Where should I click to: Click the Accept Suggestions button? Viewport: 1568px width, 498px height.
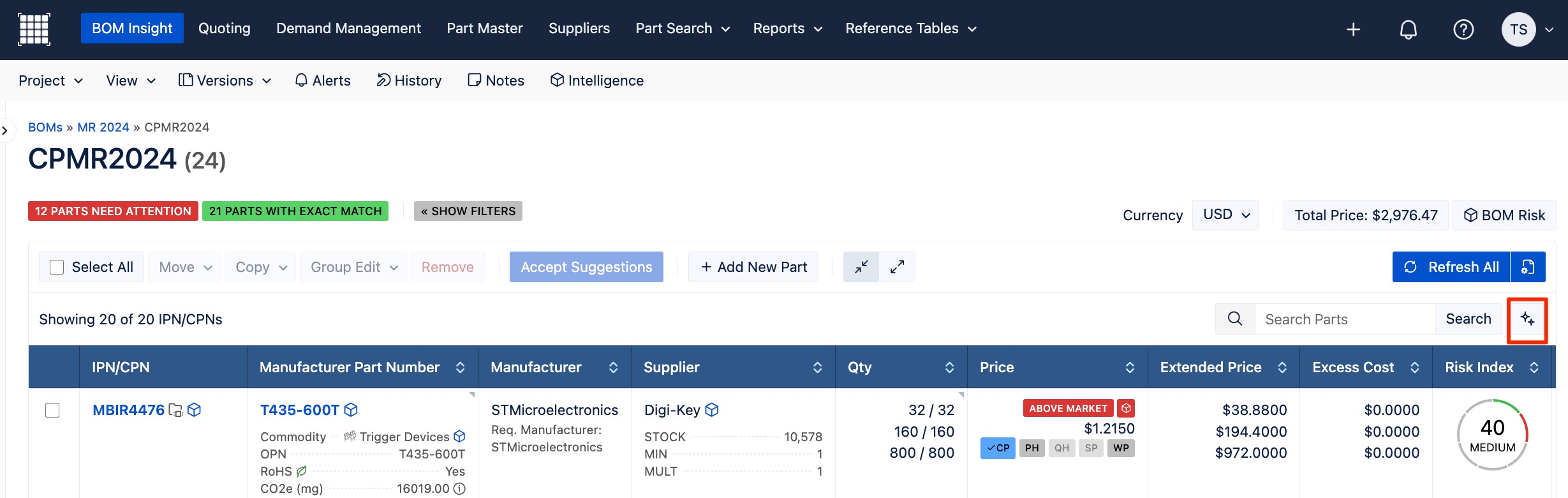pos(586,267)
